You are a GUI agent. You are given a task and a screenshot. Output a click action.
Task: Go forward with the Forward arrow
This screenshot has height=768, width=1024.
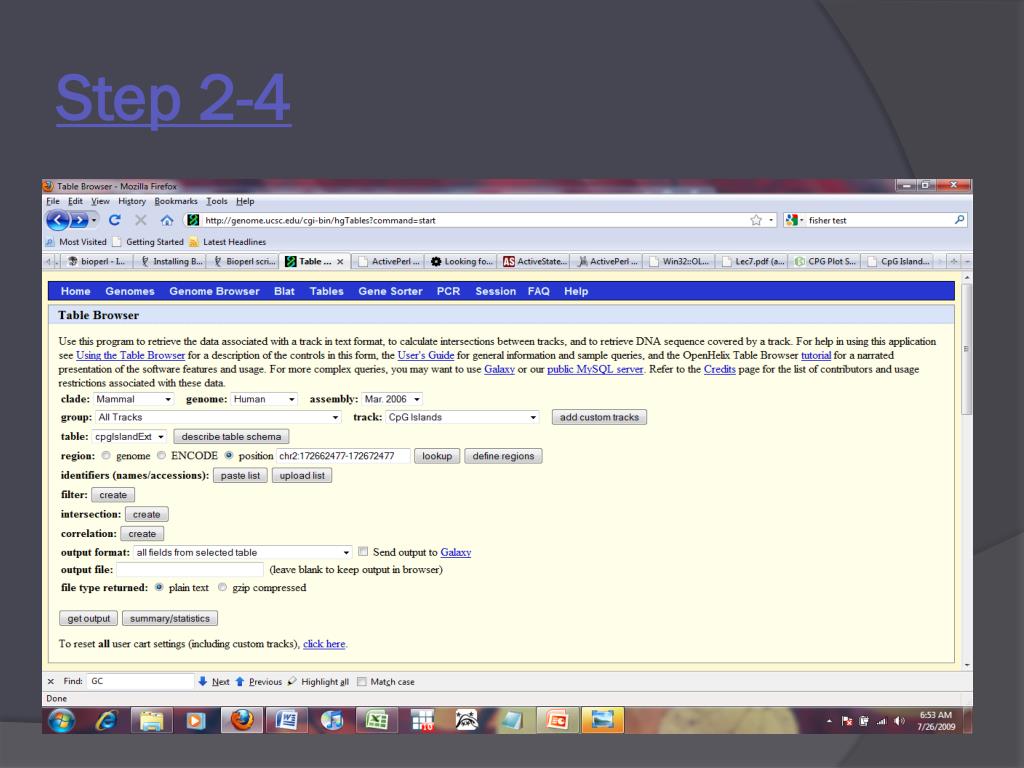point(79,220)
